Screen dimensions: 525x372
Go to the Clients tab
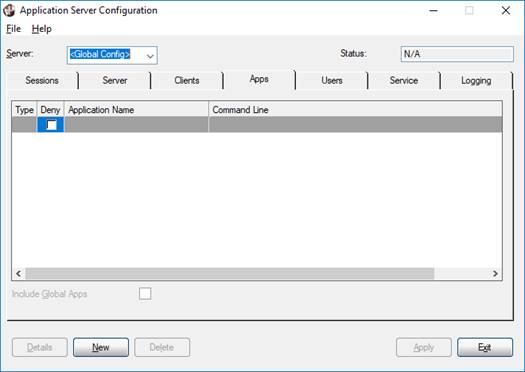[187, 81]
